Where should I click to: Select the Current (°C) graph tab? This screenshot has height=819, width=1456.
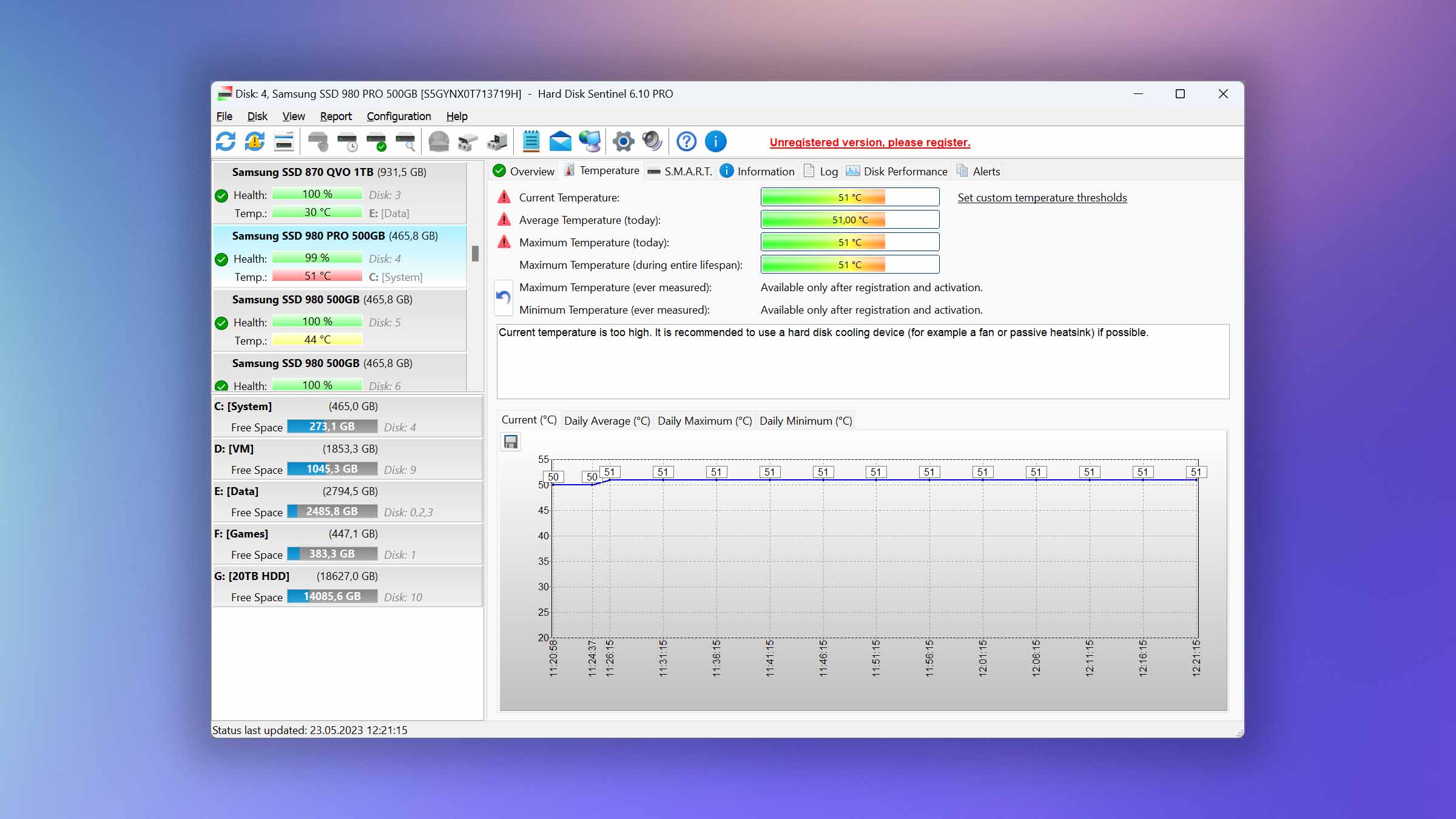click(529, 420)
